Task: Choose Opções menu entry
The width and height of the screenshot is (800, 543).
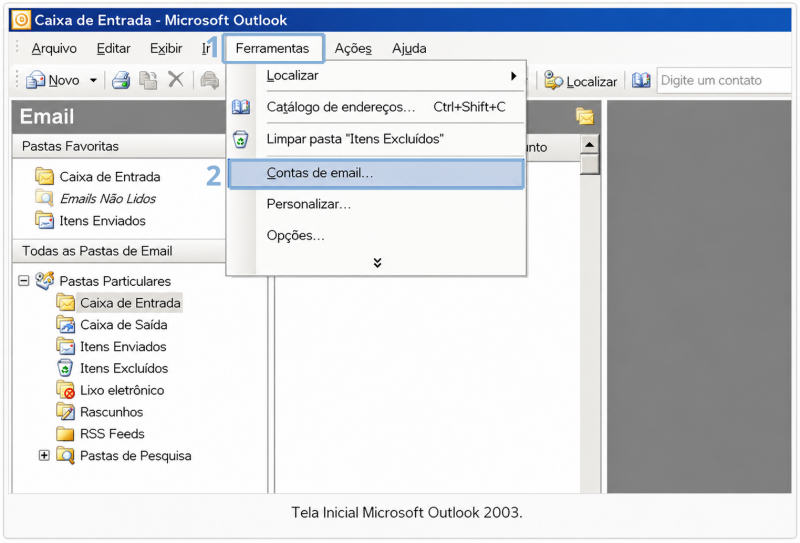Action: click(x=377, y=236)
